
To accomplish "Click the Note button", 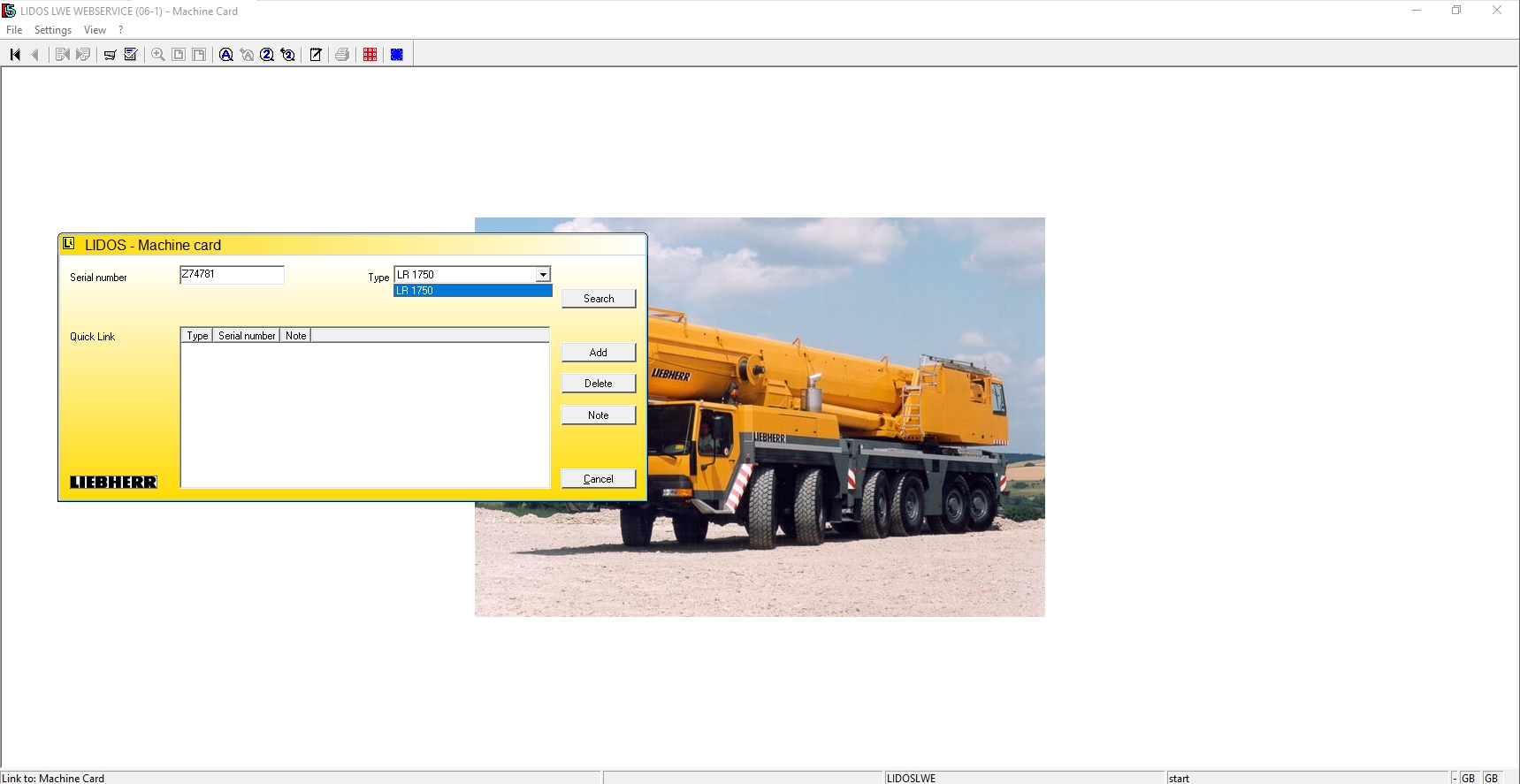I will [x=599, y=415].
